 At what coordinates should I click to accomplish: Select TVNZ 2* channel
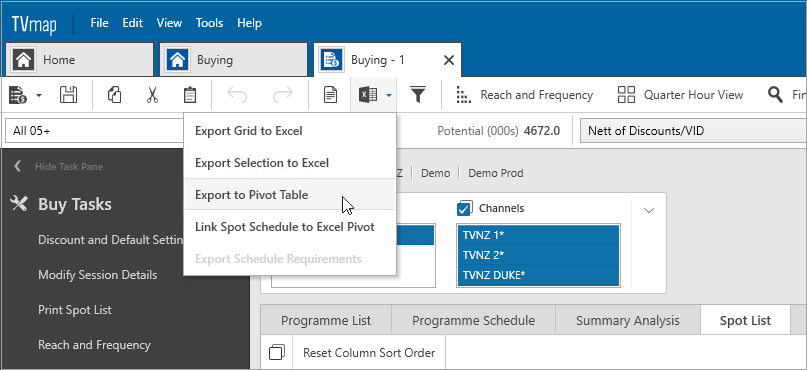coord(538,255)
